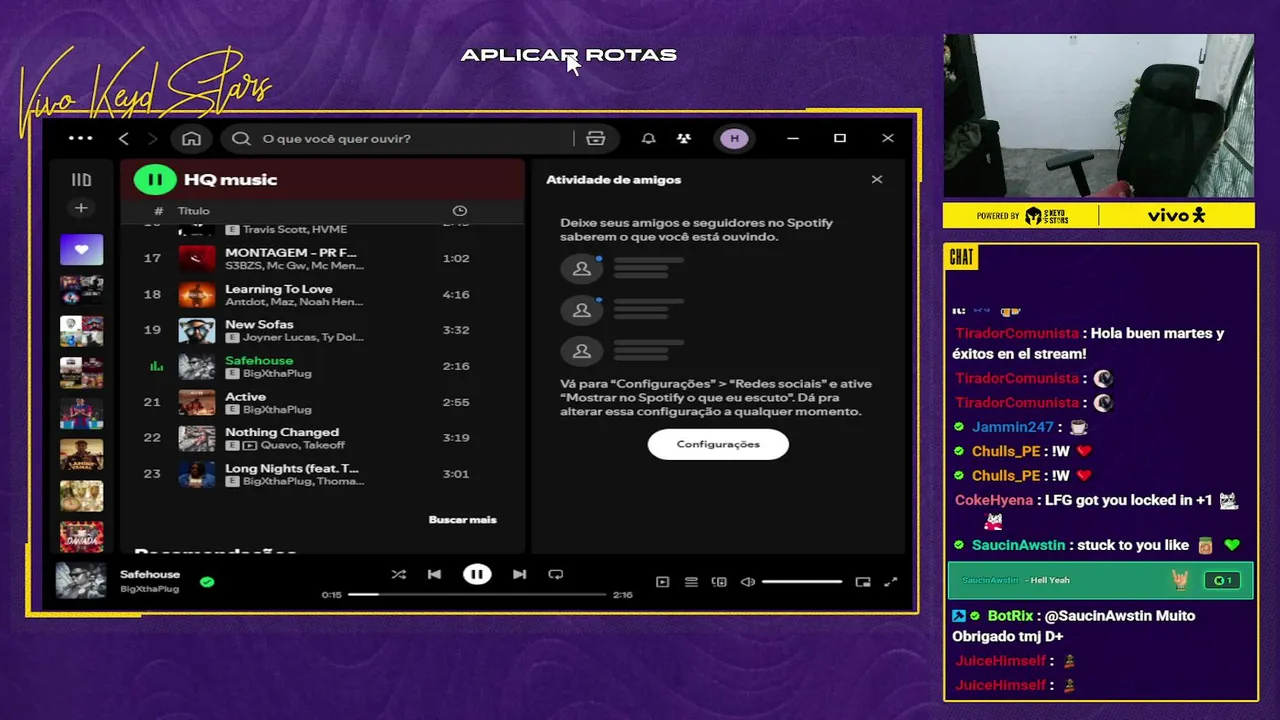Viewport: 1280px width, 720px height.
Task: Toggle shuffle playback
Action: coord(398,574)
